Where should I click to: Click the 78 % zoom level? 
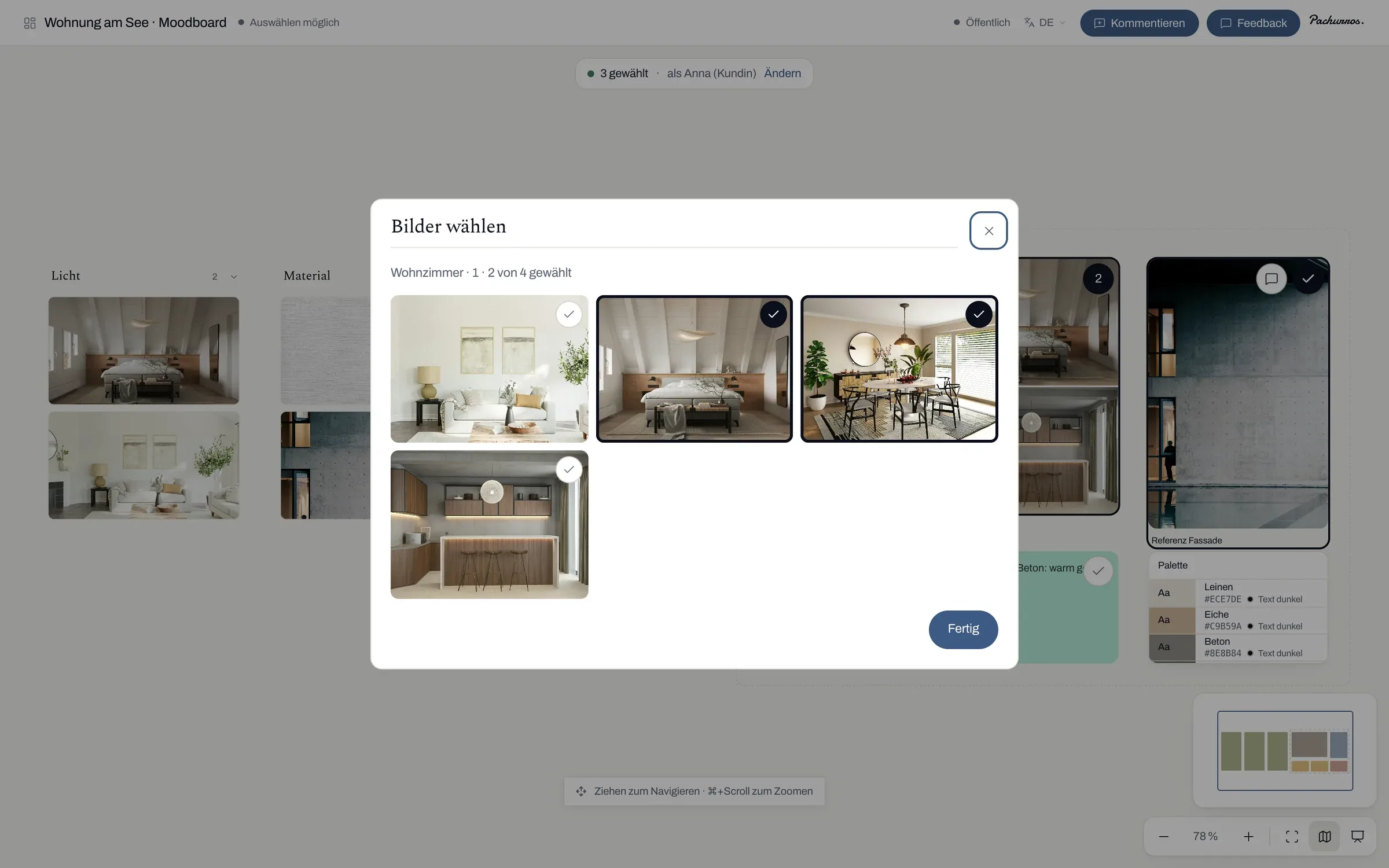1206,836
